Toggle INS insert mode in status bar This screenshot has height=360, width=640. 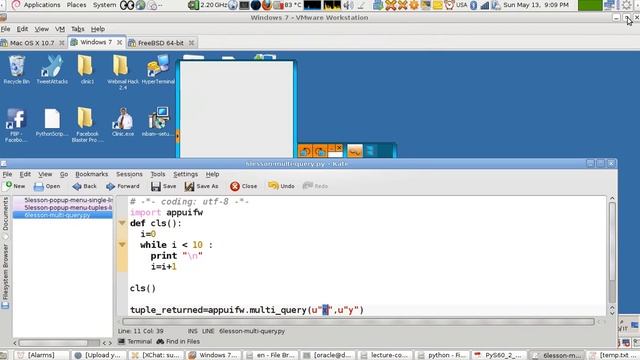[192, 331]
